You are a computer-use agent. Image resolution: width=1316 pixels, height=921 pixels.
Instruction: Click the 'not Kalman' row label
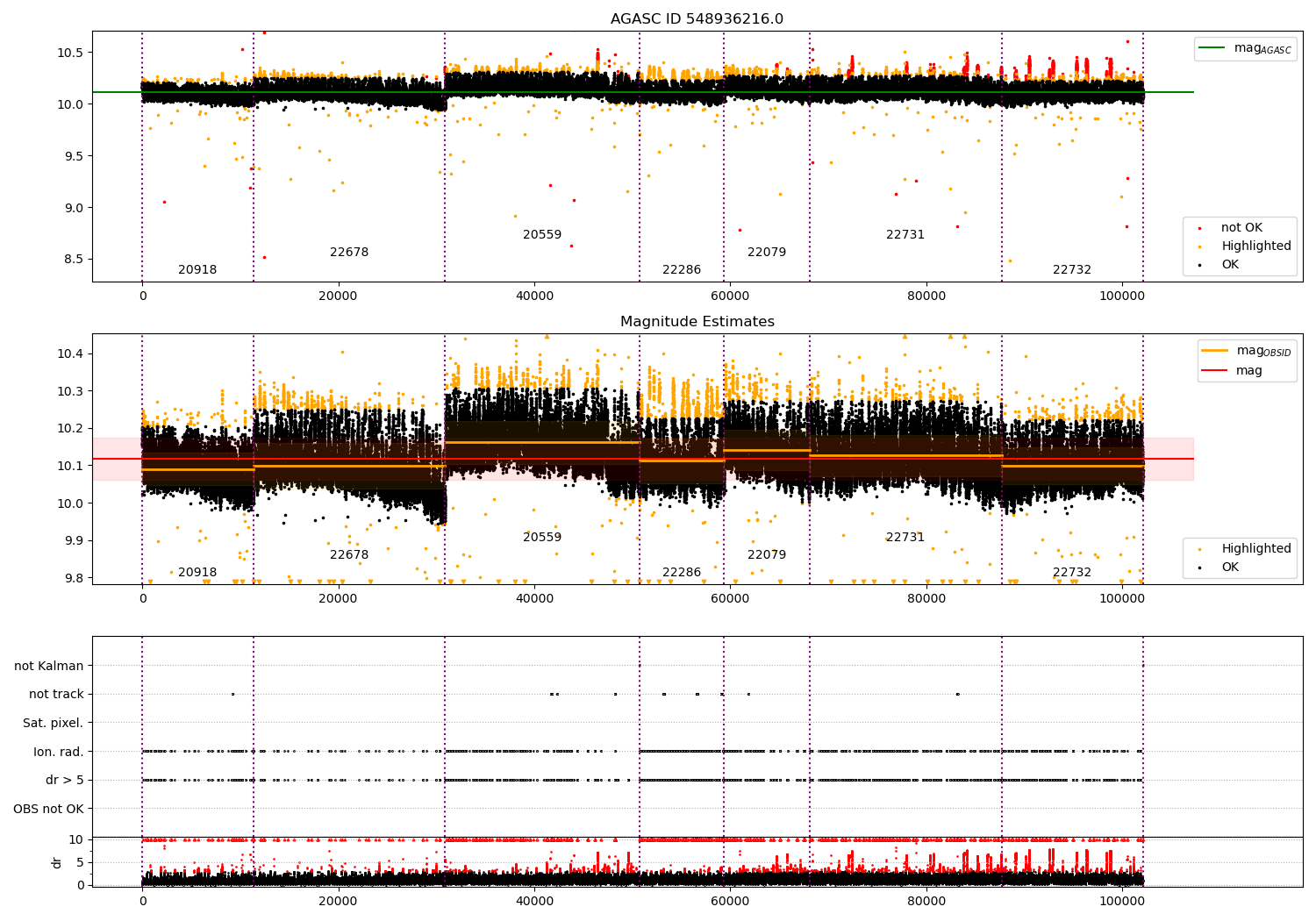click(x=49, y=666)
